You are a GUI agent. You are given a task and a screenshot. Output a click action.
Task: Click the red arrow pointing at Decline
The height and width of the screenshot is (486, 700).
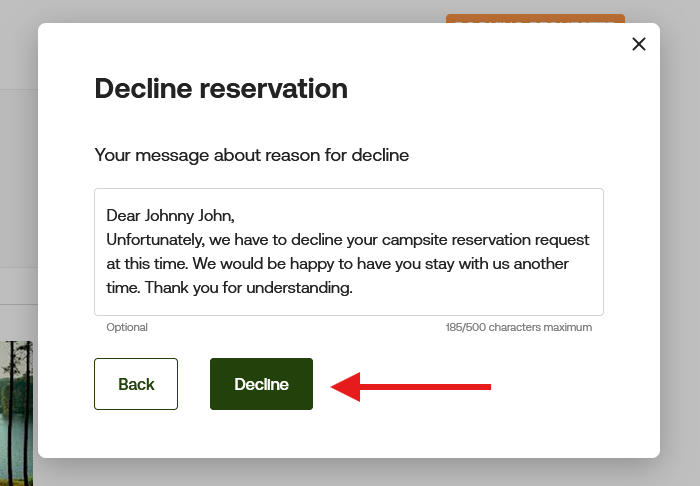pyautogui.click(x=411, y=386)
